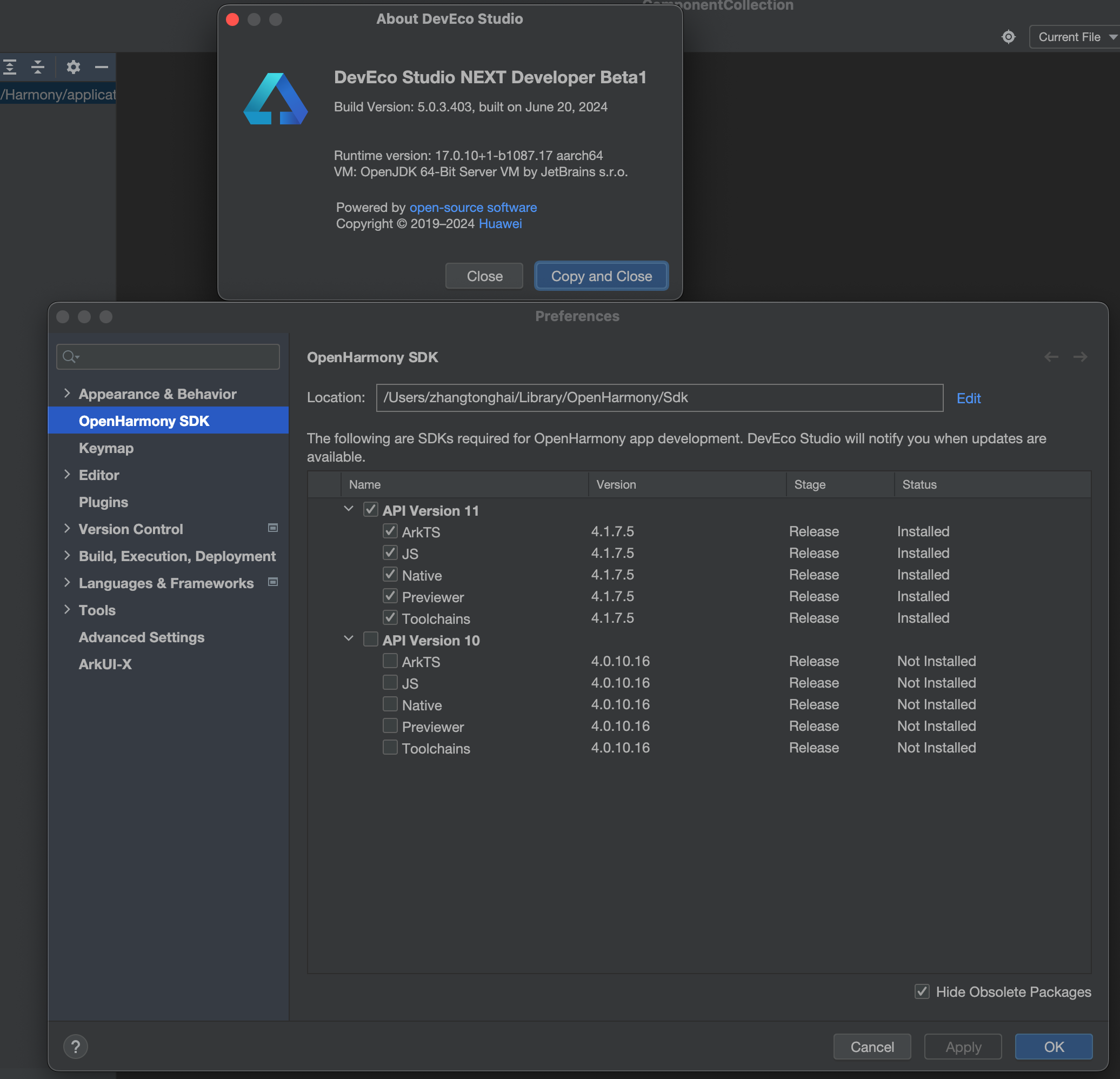This screenshot has height=1079, width=1120.
Task: Check the API Version 10 checkbox
Action: pos(370,639)
